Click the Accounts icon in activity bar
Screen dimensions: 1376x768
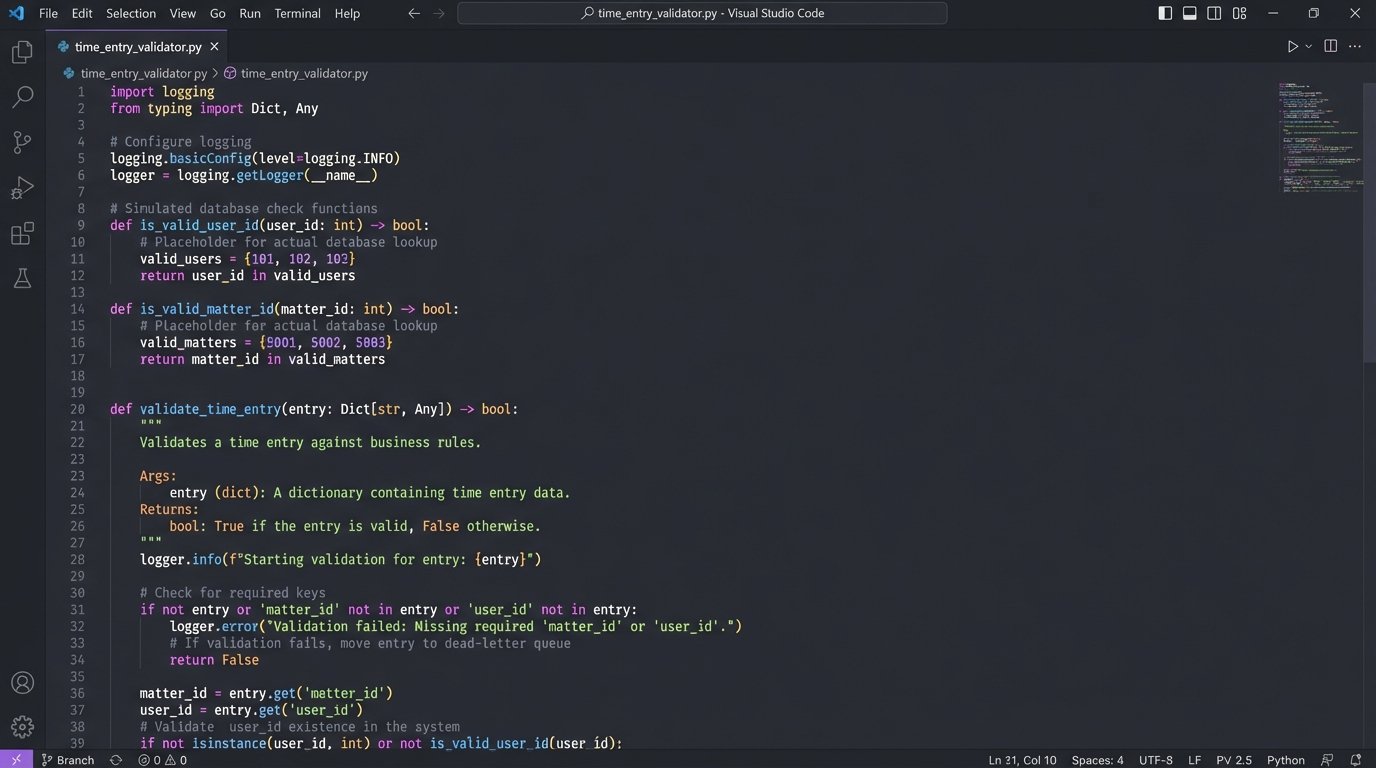click(22, 683)
